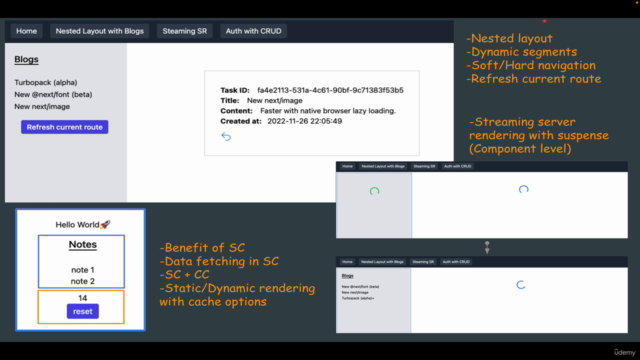Click the blue back arrow icon

[226, 136]
